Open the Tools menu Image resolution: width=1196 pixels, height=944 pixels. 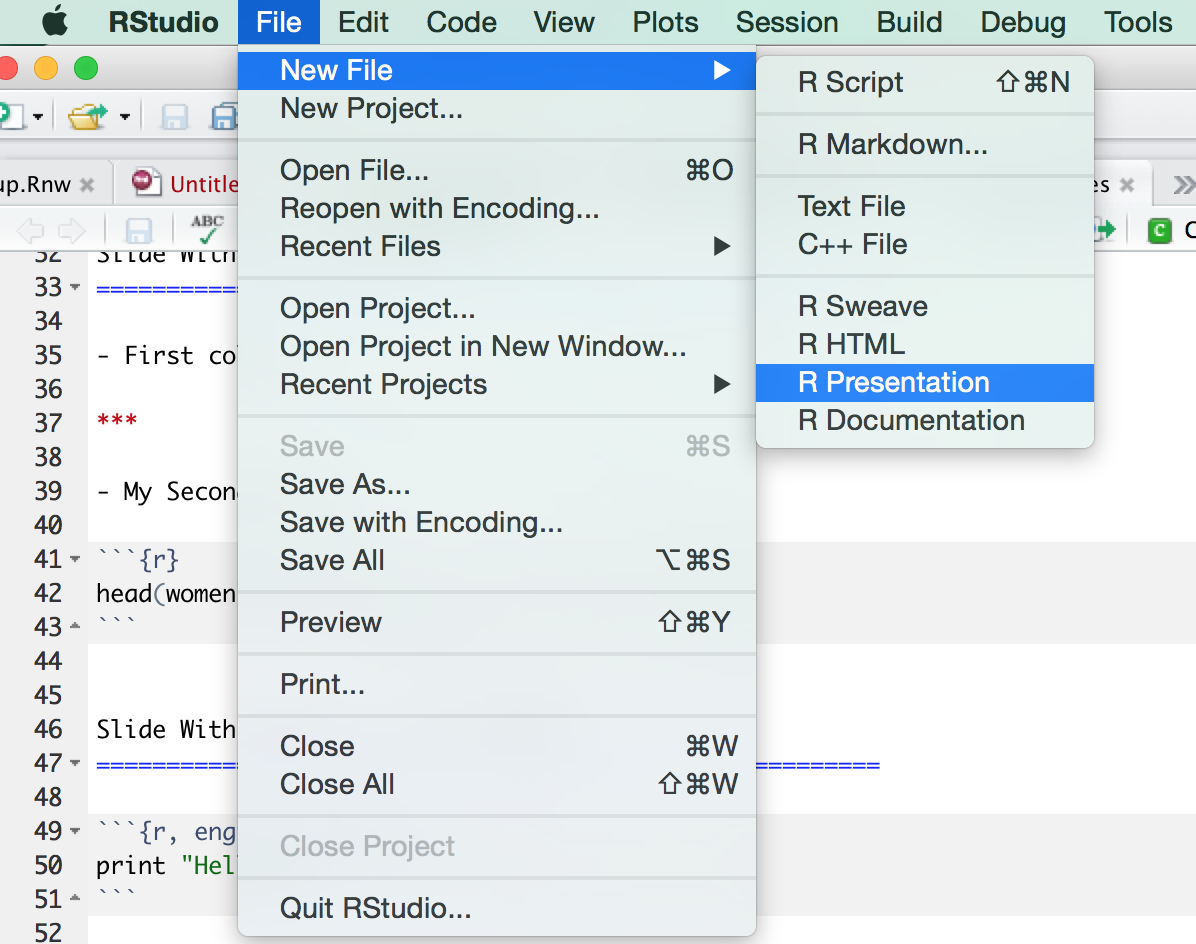pos(1138,22)
